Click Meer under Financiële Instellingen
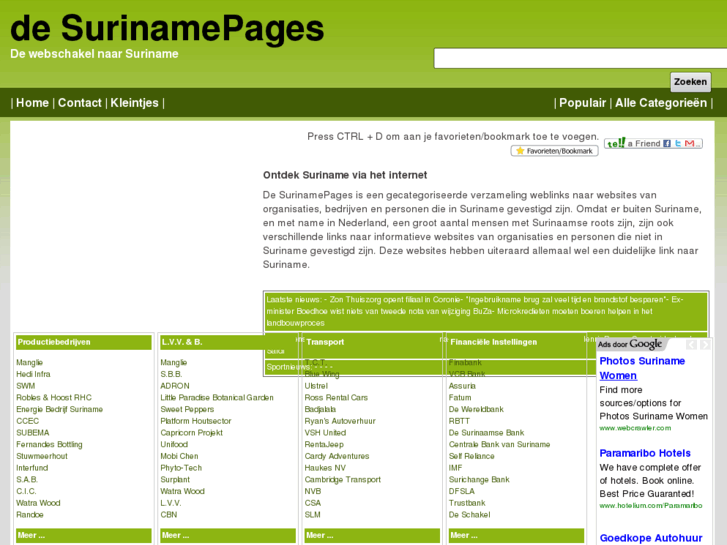This screenshot has height=545, width=727. coord(516,535)
